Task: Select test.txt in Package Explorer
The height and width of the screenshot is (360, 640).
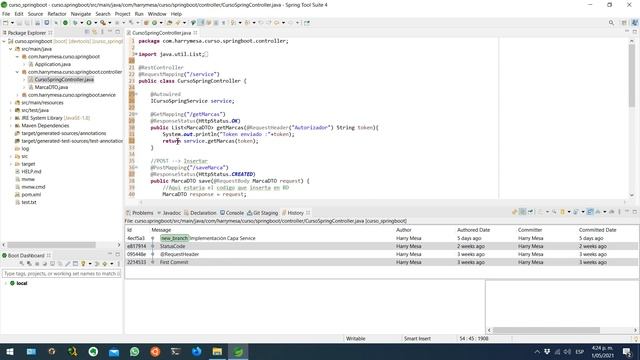Action: tap(29, 202)
